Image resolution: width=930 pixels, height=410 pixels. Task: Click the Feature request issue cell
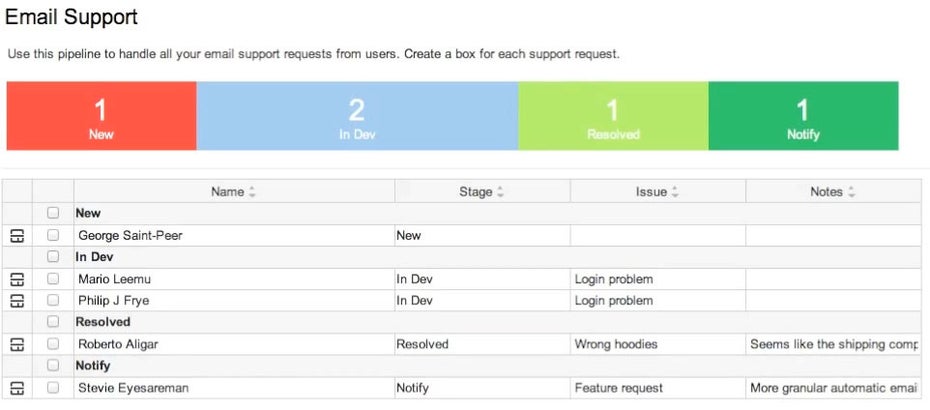[x=658, y=388]
